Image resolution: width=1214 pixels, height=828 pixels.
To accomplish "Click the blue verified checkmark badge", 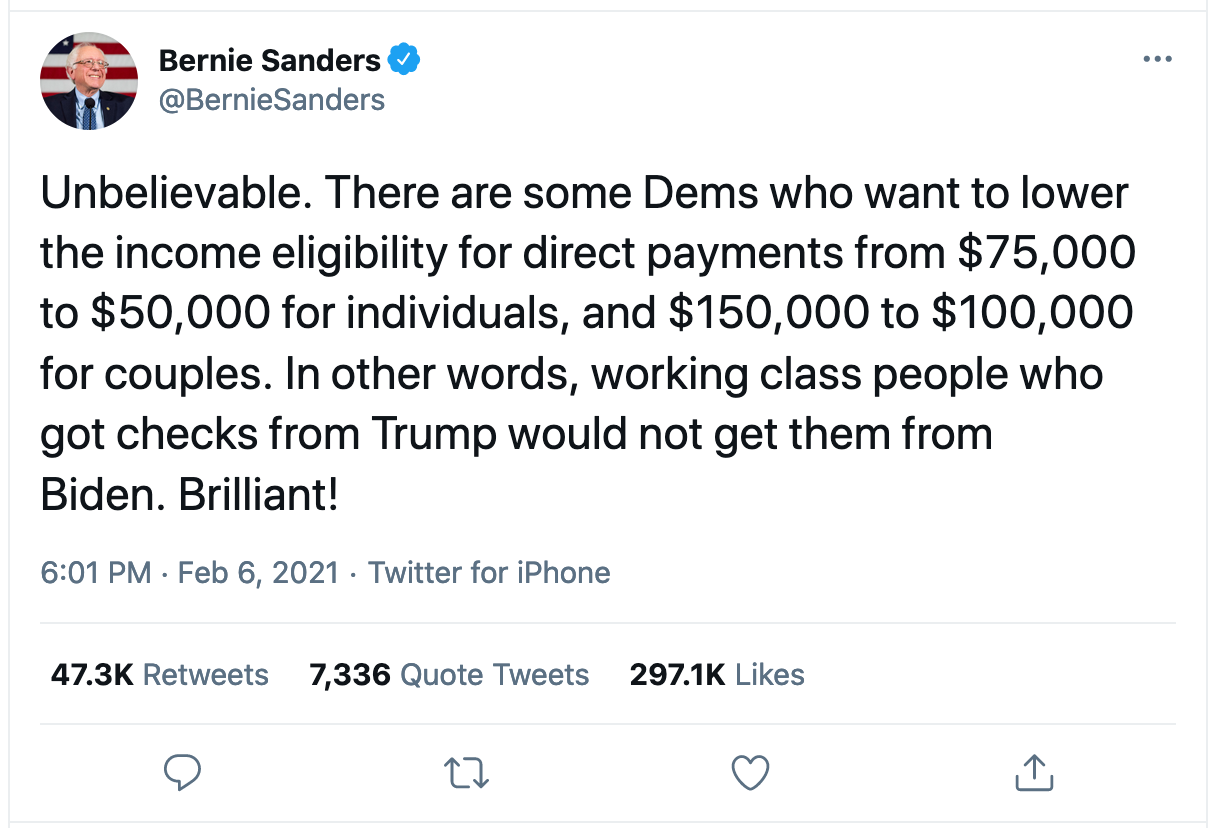I will (x=403, y=60).
